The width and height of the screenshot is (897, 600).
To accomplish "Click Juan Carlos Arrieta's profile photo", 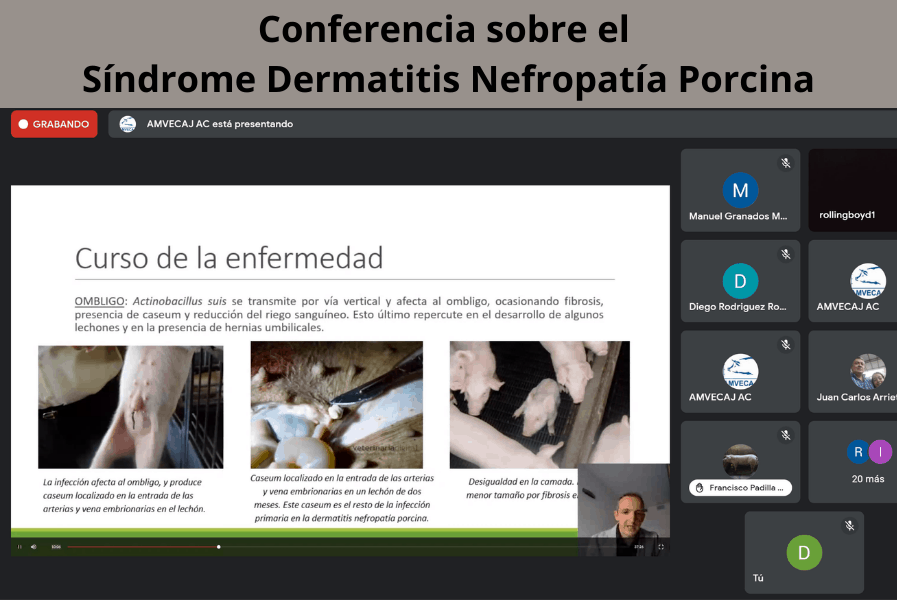I will pyautogui.click(x=868, y=371).
